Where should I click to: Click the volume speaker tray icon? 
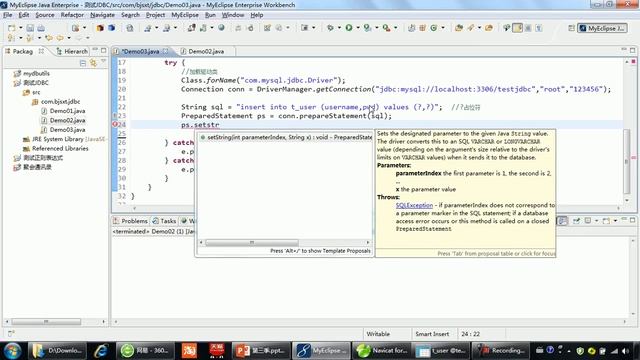tap(625, 351)
